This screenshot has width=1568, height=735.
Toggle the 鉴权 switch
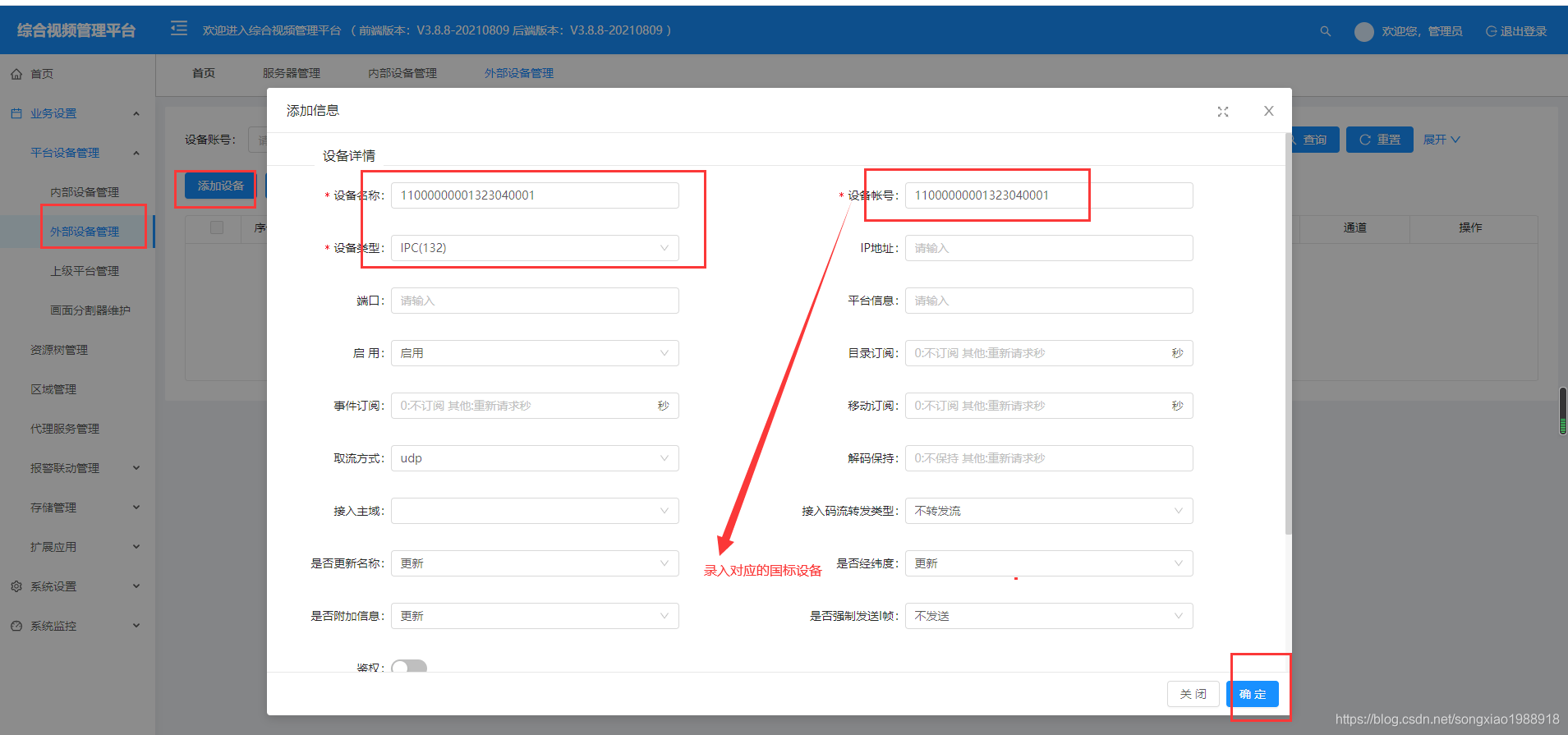point(409,666)
